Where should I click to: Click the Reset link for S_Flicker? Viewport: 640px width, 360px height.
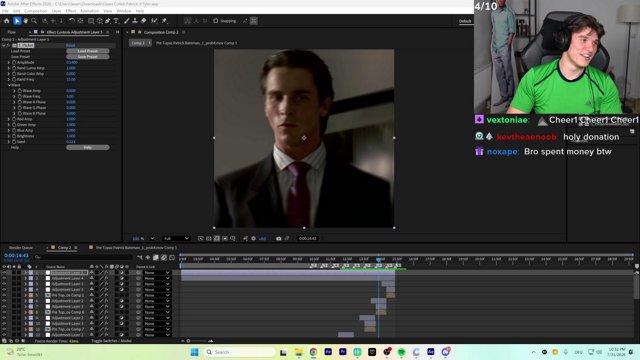point(71,45)
